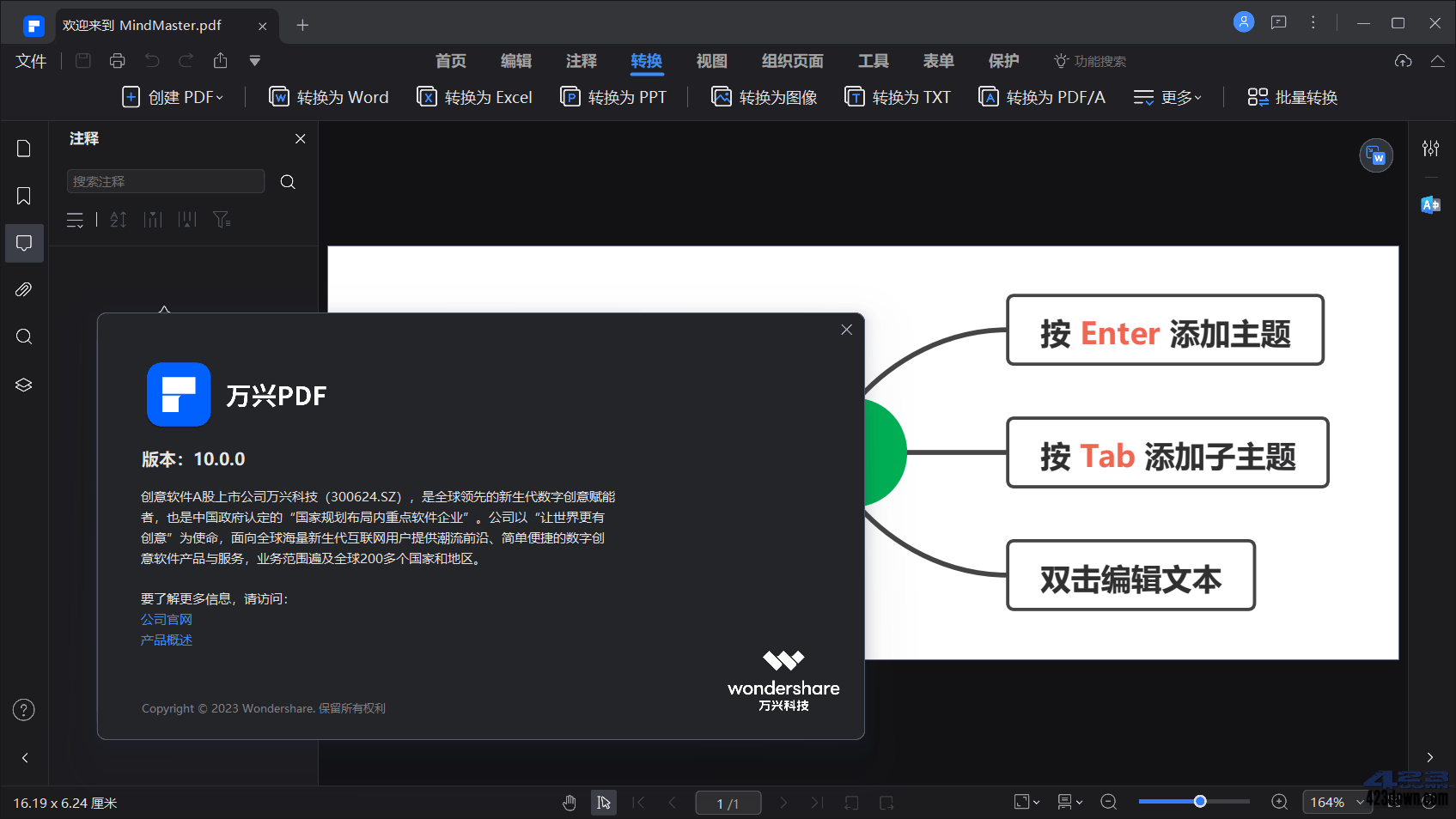This screenshot has width=1456, height=819.
Task: Open the 批量转换 batch conversion tool
Action: (1291, 97)
